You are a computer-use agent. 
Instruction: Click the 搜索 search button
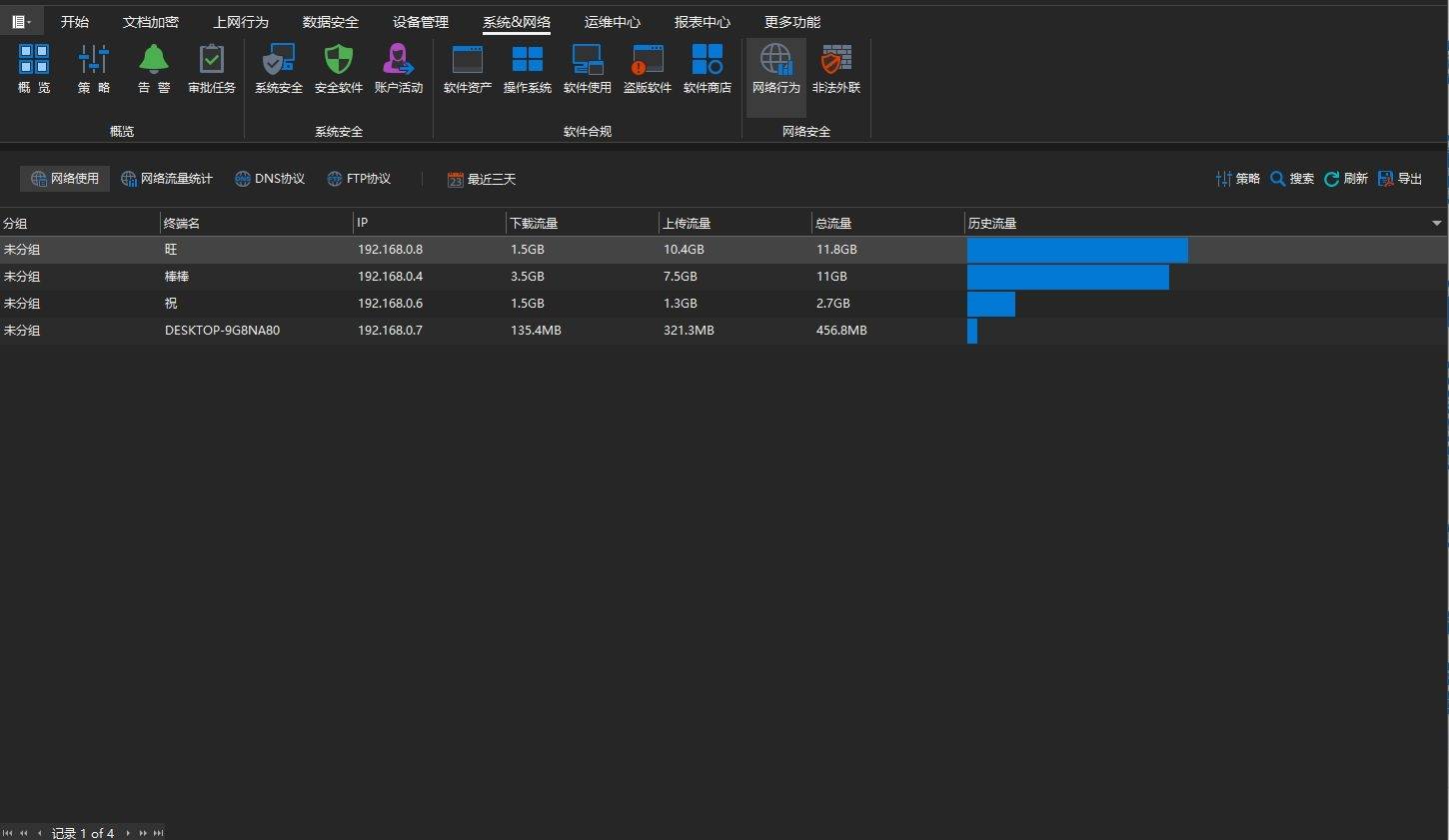pyautogui.click(x=1292, y=179)
